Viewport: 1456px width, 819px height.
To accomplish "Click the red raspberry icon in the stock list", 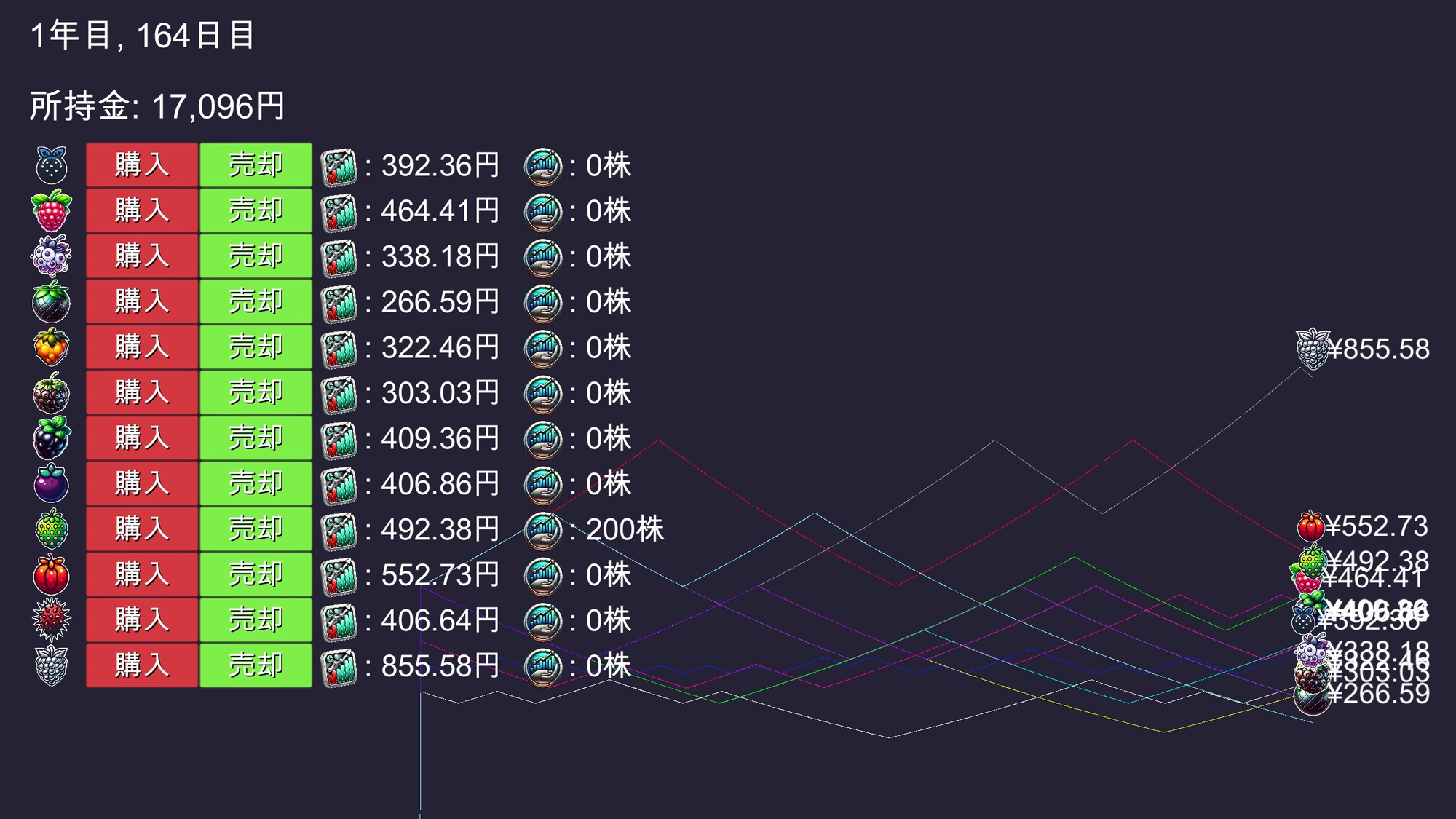I will [51, 211].
